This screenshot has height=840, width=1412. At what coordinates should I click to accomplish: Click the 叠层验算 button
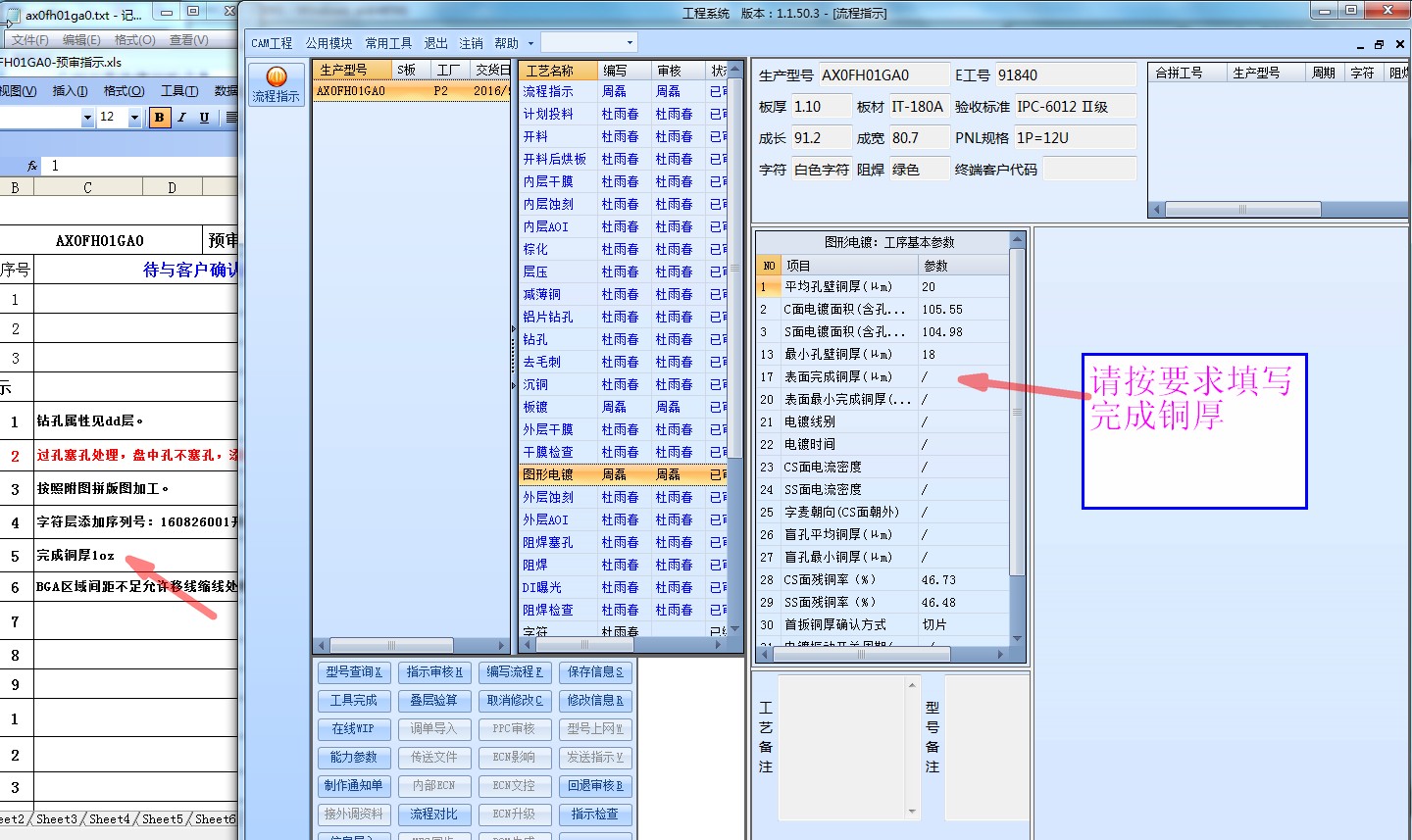pyautogui.click(x=434, y=701)
